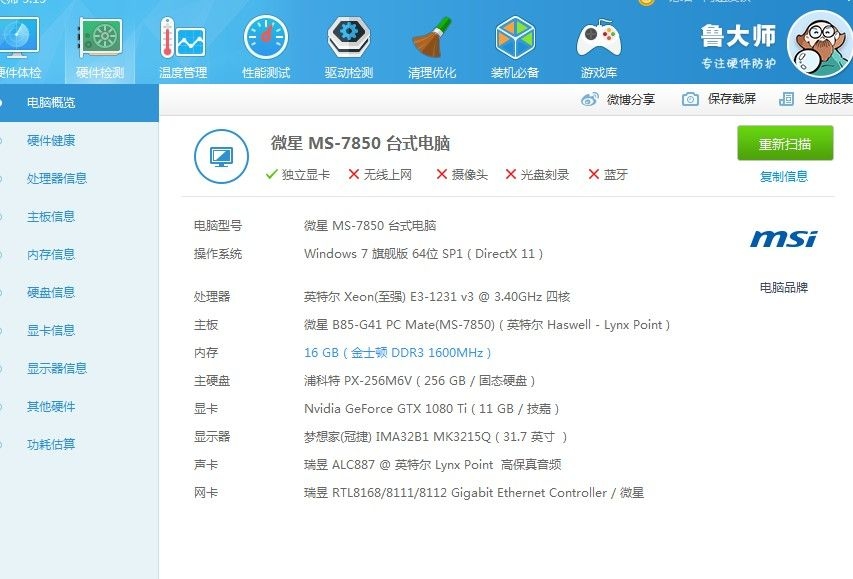
Task: Open the 16 GB 金士顿 DDR3 memory link
Action: (398, 353)
